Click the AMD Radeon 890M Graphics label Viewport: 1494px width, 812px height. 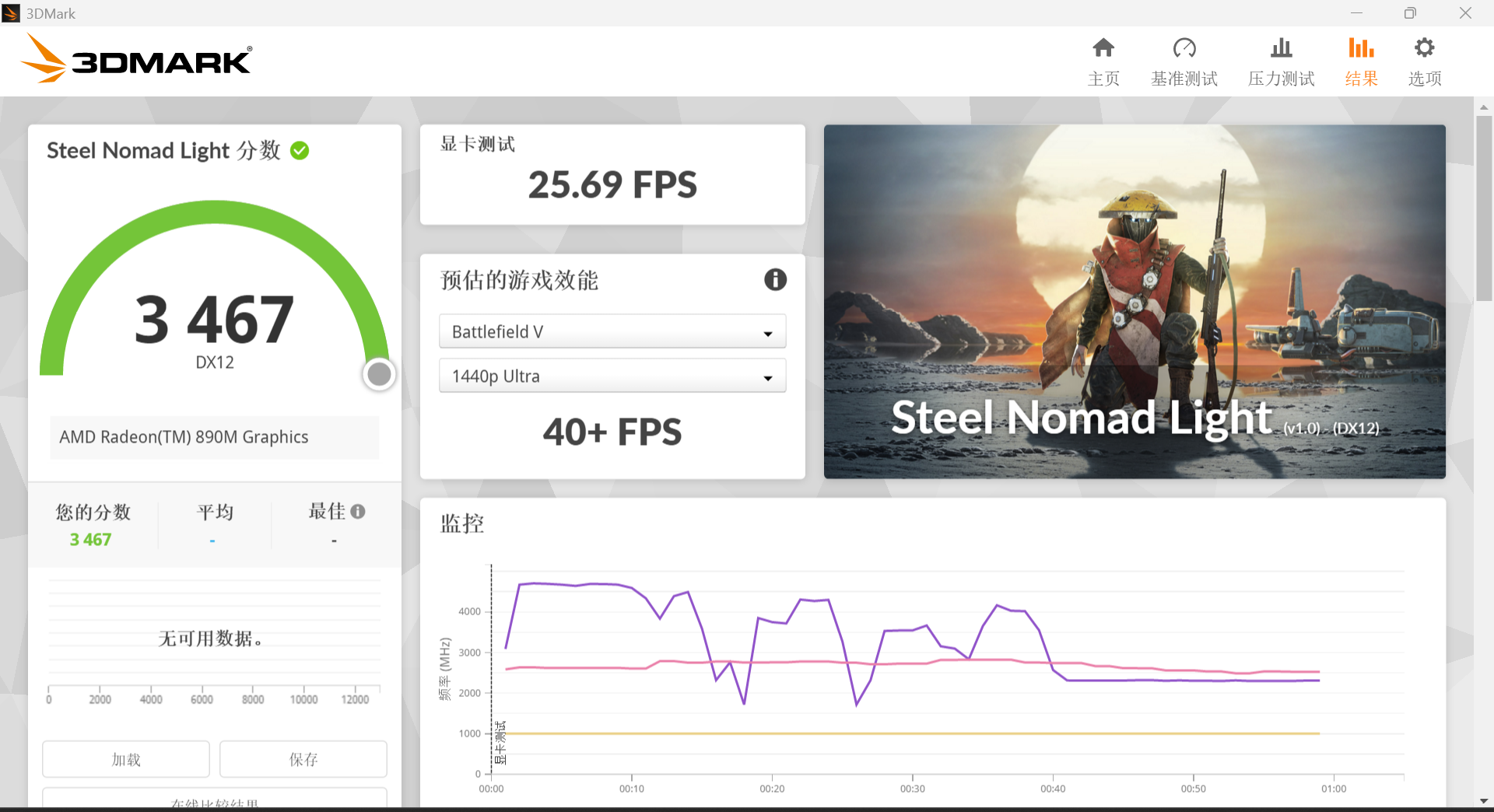(x=184, y=437)
